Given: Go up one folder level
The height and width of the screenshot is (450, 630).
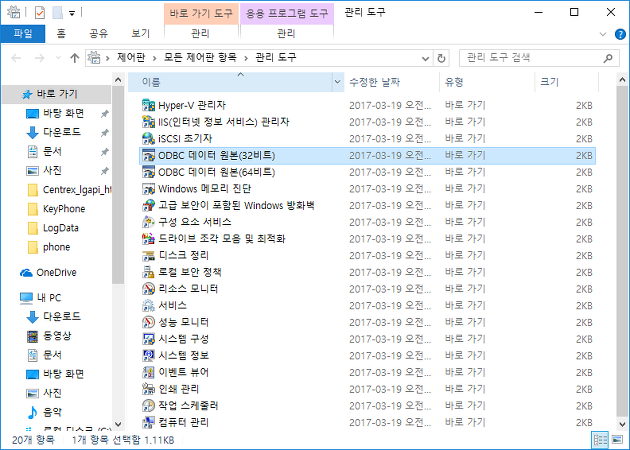Looking at the screenshot, I should (x=75, y=58).
